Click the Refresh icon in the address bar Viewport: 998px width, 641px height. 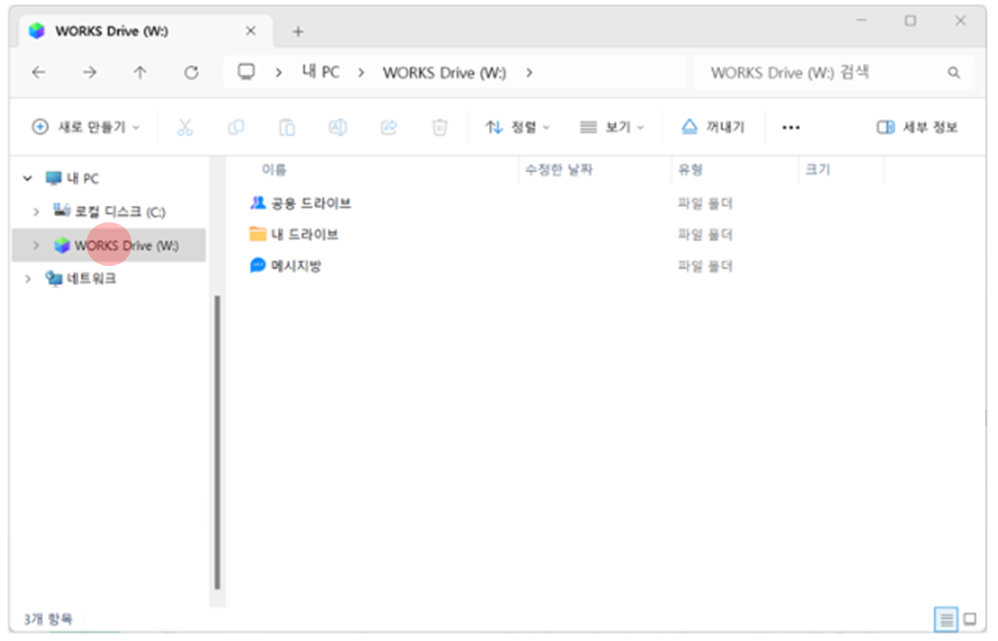[190, 72]
